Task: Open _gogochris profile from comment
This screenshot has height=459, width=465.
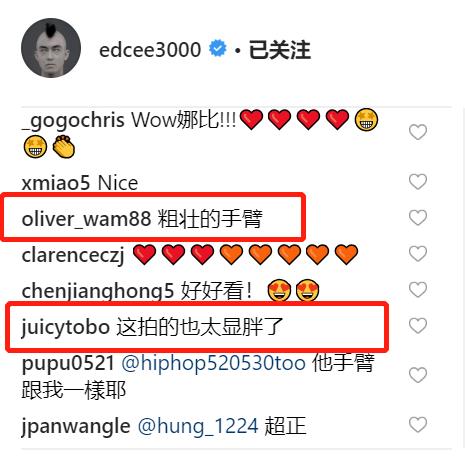Action: pyautogui.click(x=73, y=121)
